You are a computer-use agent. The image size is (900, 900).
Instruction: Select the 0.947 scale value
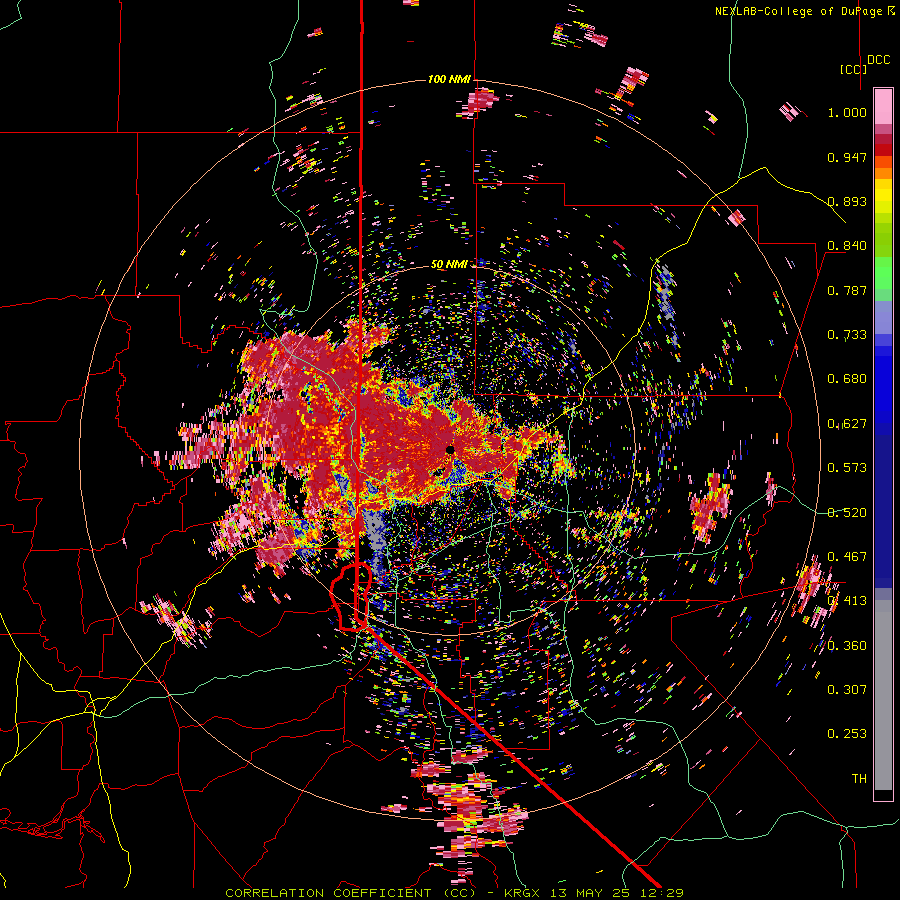pos(847,157)
